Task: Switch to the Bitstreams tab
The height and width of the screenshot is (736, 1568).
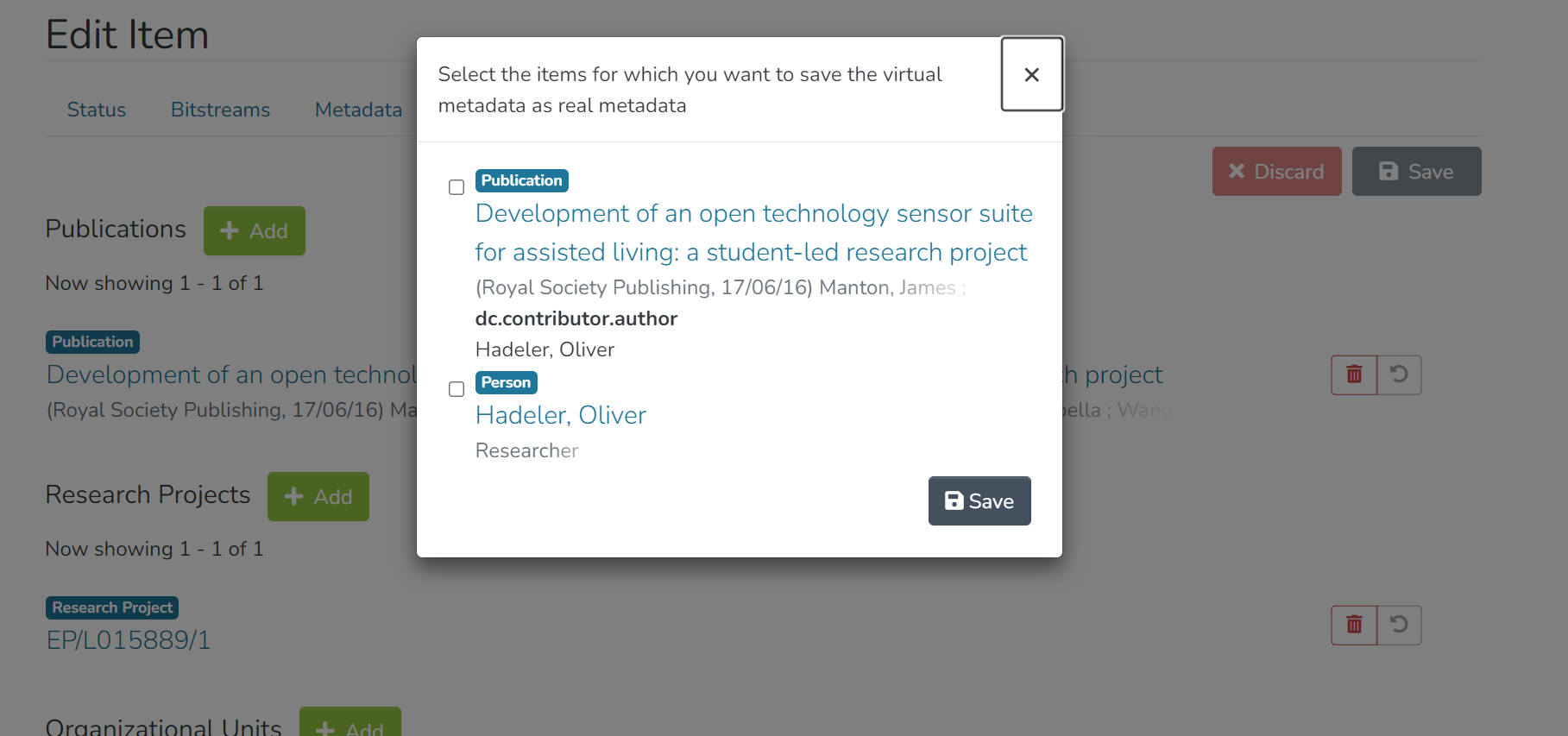Action: click(x=220, y=110)
